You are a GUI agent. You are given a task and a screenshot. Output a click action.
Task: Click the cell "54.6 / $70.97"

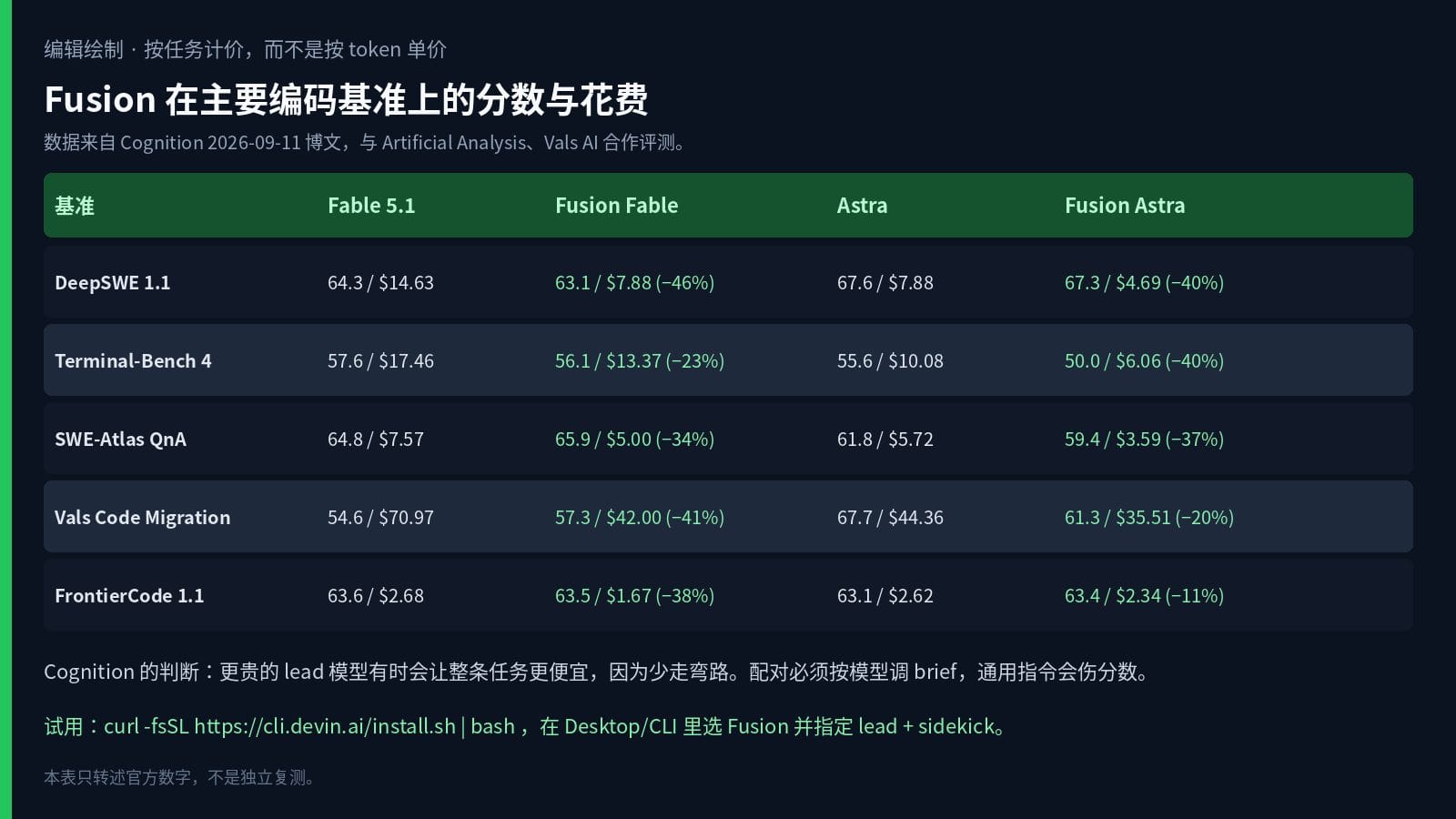coord(380,517)
